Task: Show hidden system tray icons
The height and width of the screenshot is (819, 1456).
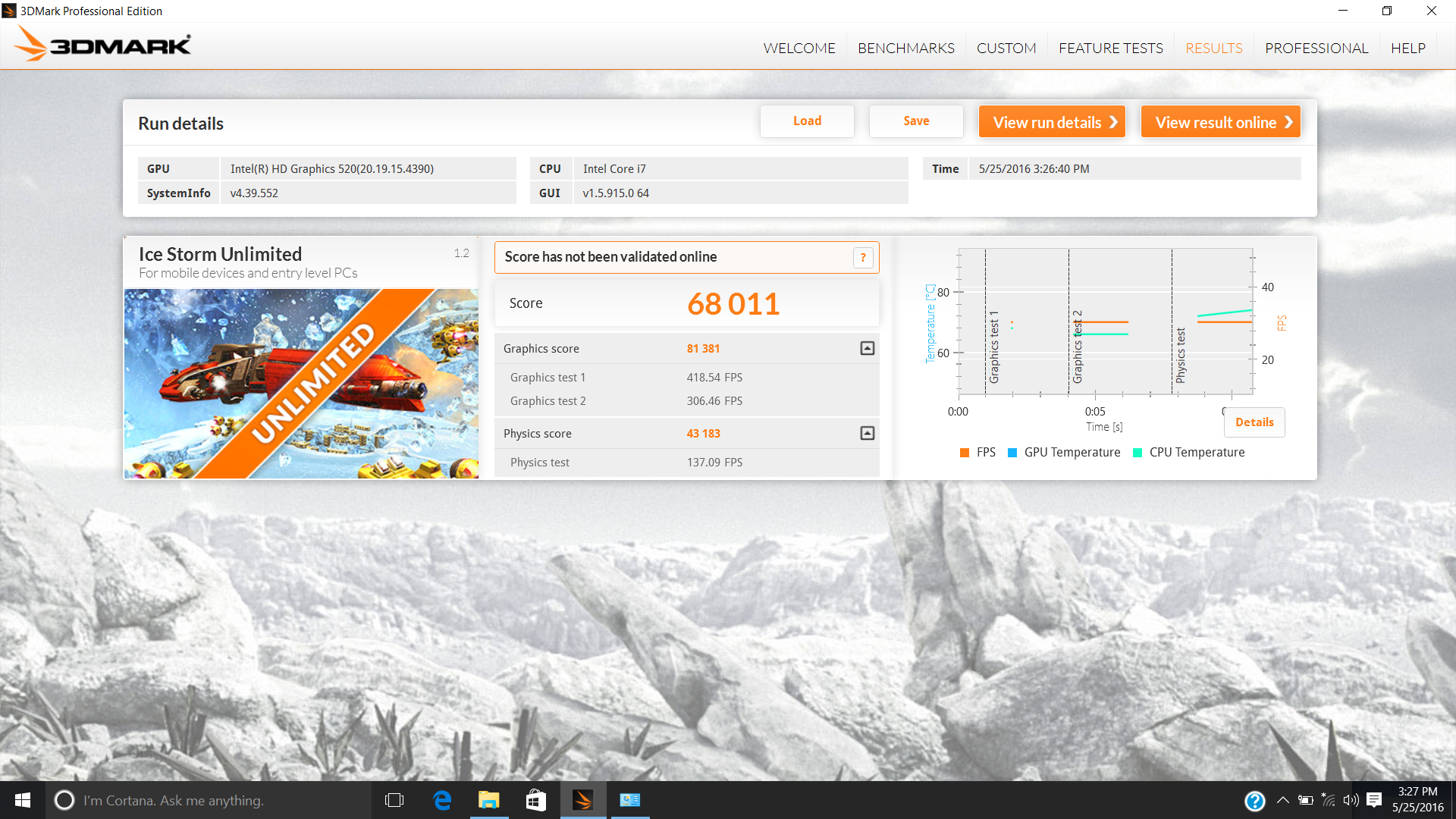Action: (x=1283, y=800)
